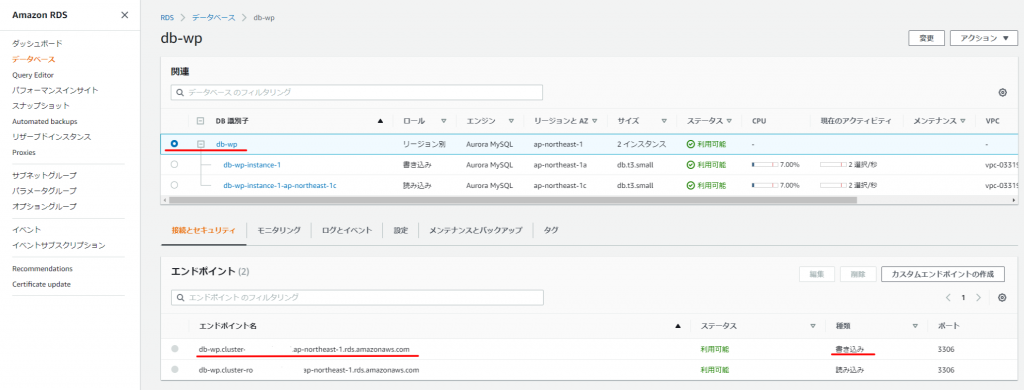Click activity bar of db-wp-instance-1 row
The width and height of the screenshot is (1024, 390).
(x=833, y=165)
